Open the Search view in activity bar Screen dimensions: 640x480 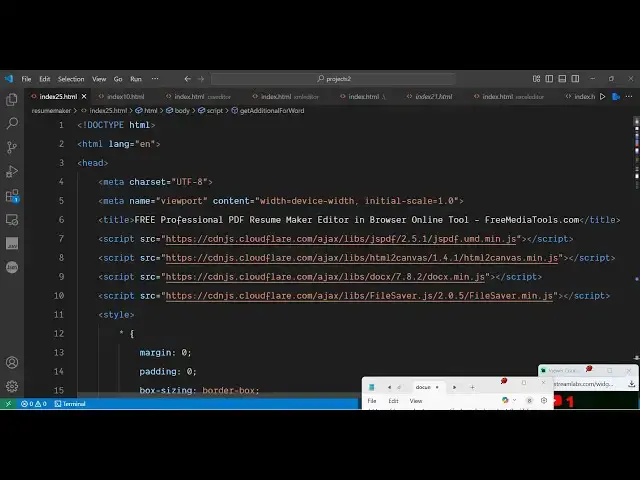coord(12,123)
